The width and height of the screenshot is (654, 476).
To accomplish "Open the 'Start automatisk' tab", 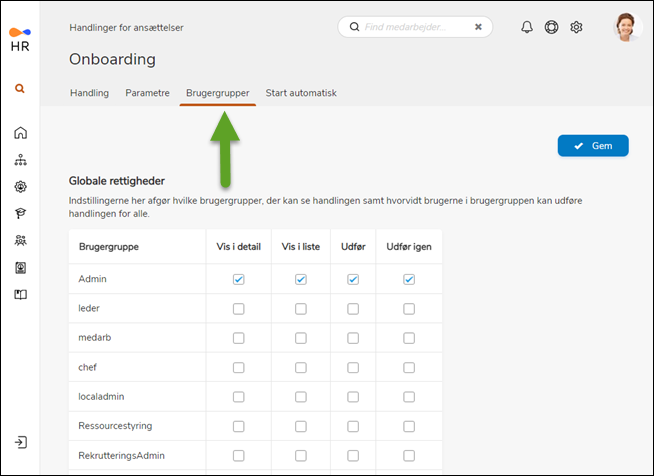I will (x=301, y=93).
